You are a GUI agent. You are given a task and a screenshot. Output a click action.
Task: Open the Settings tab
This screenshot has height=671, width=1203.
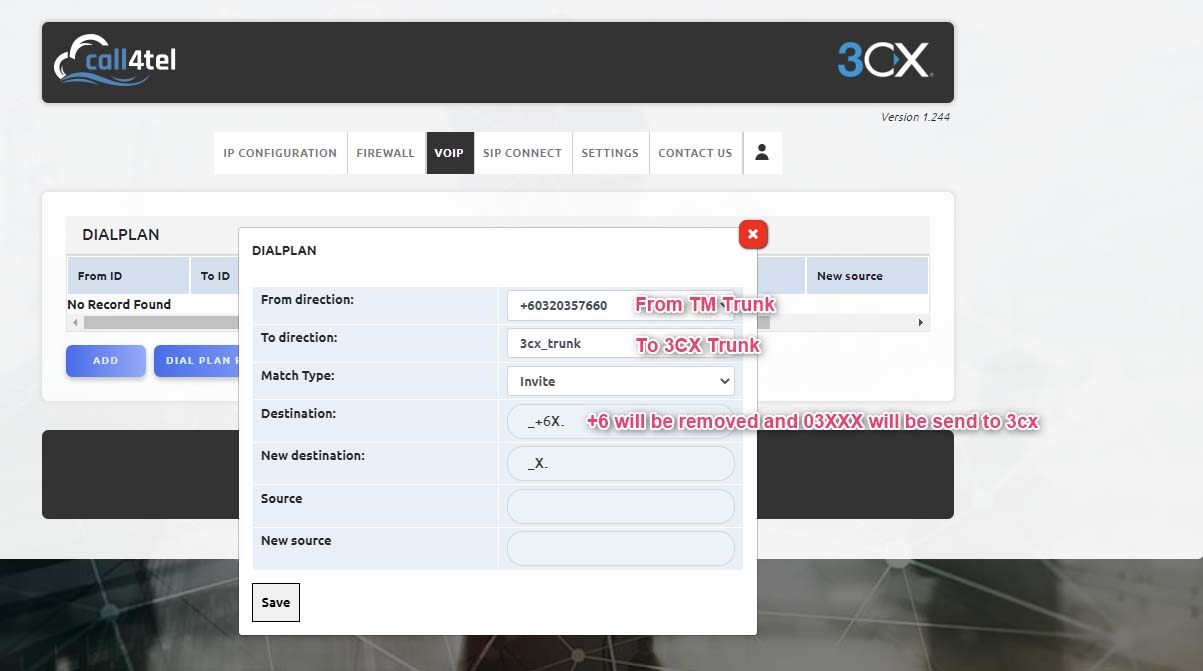[610, 153]
